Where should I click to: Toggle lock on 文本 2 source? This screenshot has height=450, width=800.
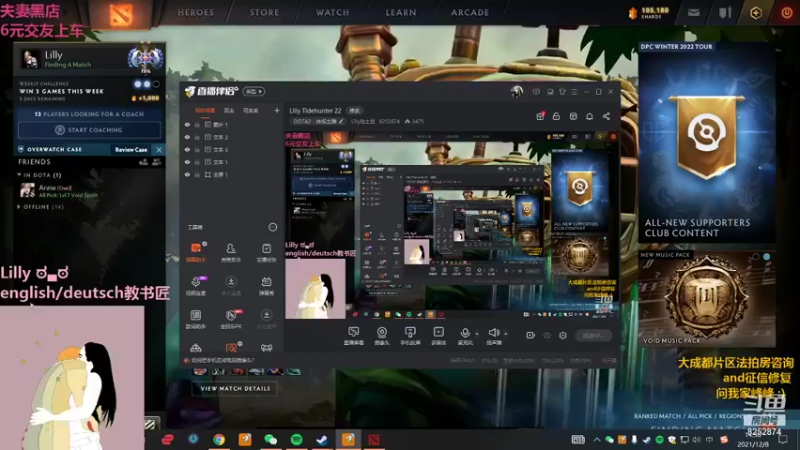pyautogui.click(x=197, y=137)
